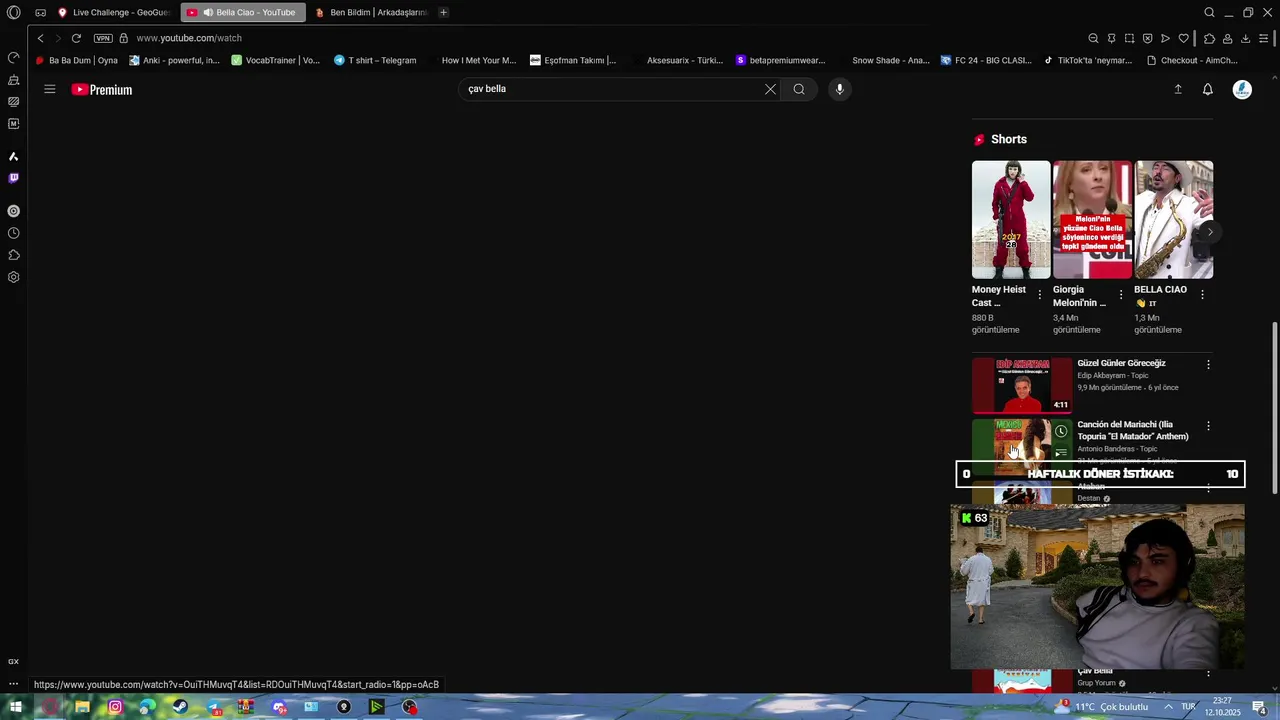Open Güzel Günler Göreceğiz video title

1121,363
